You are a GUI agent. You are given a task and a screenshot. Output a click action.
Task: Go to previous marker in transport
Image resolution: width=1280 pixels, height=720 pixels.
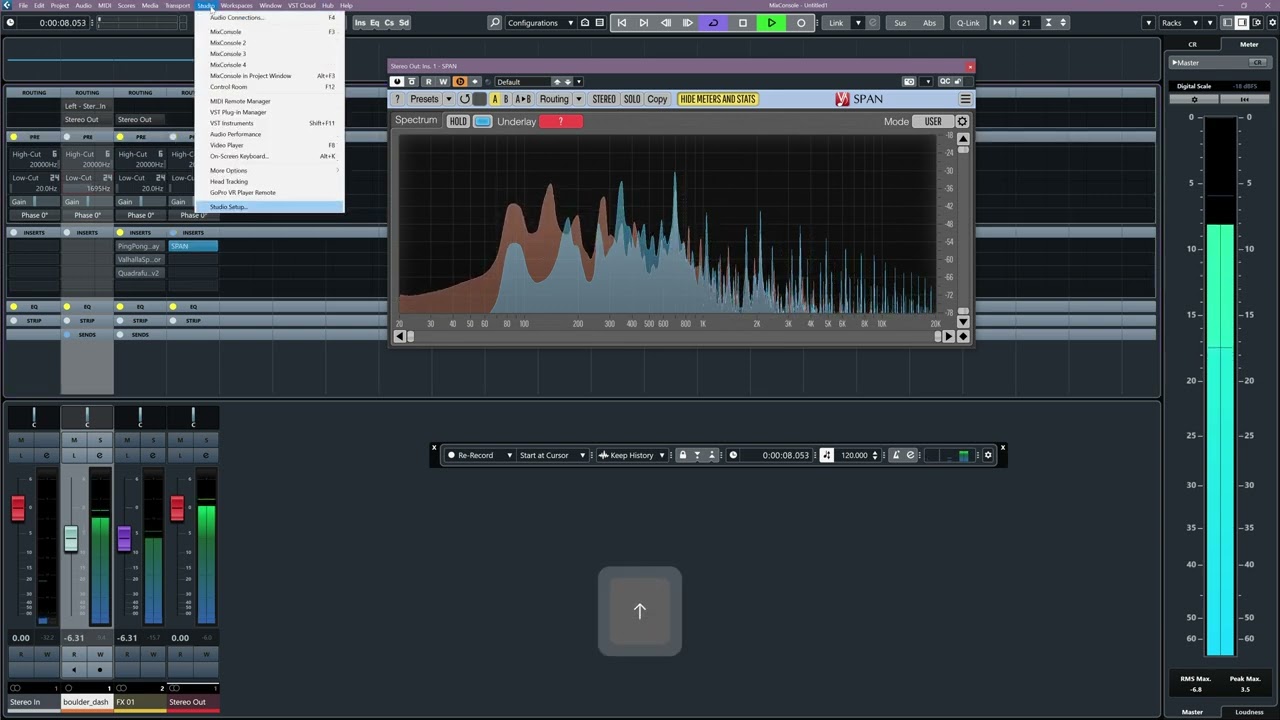tap(621, 22)
